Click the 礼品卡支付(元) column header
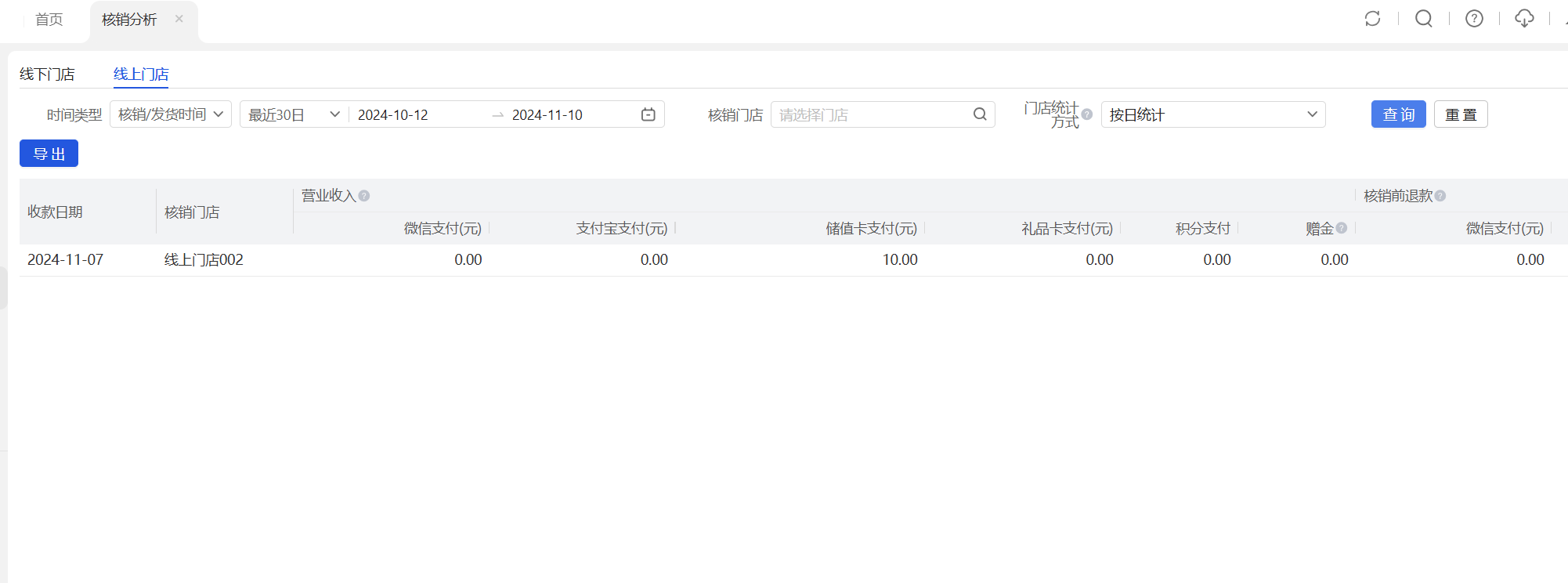This screenshot has width=1568, height=583. 1068,228
